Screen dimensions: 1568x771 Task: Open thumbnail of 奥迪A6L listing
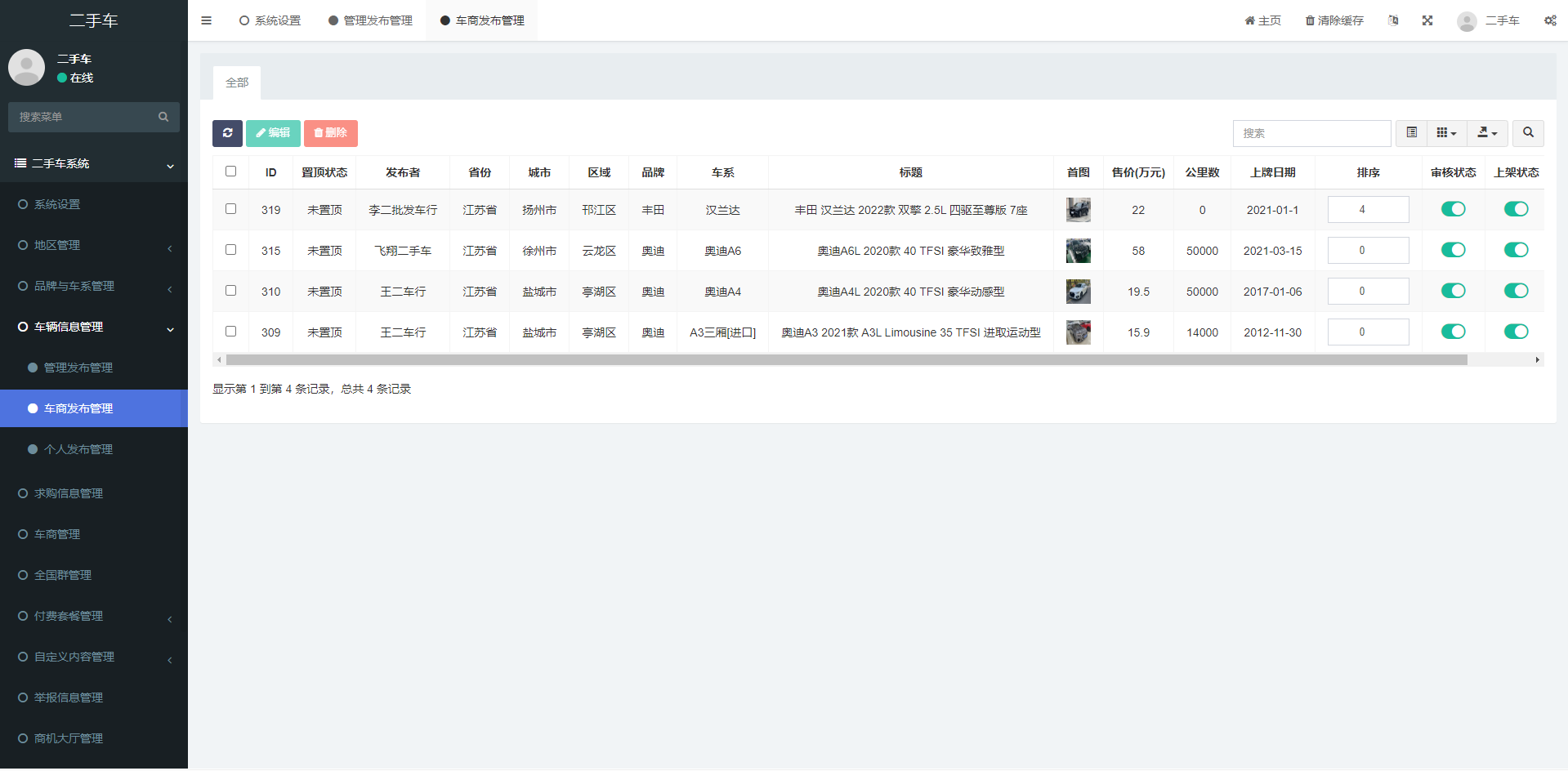pyautogui.click(x=1078, y=251)
